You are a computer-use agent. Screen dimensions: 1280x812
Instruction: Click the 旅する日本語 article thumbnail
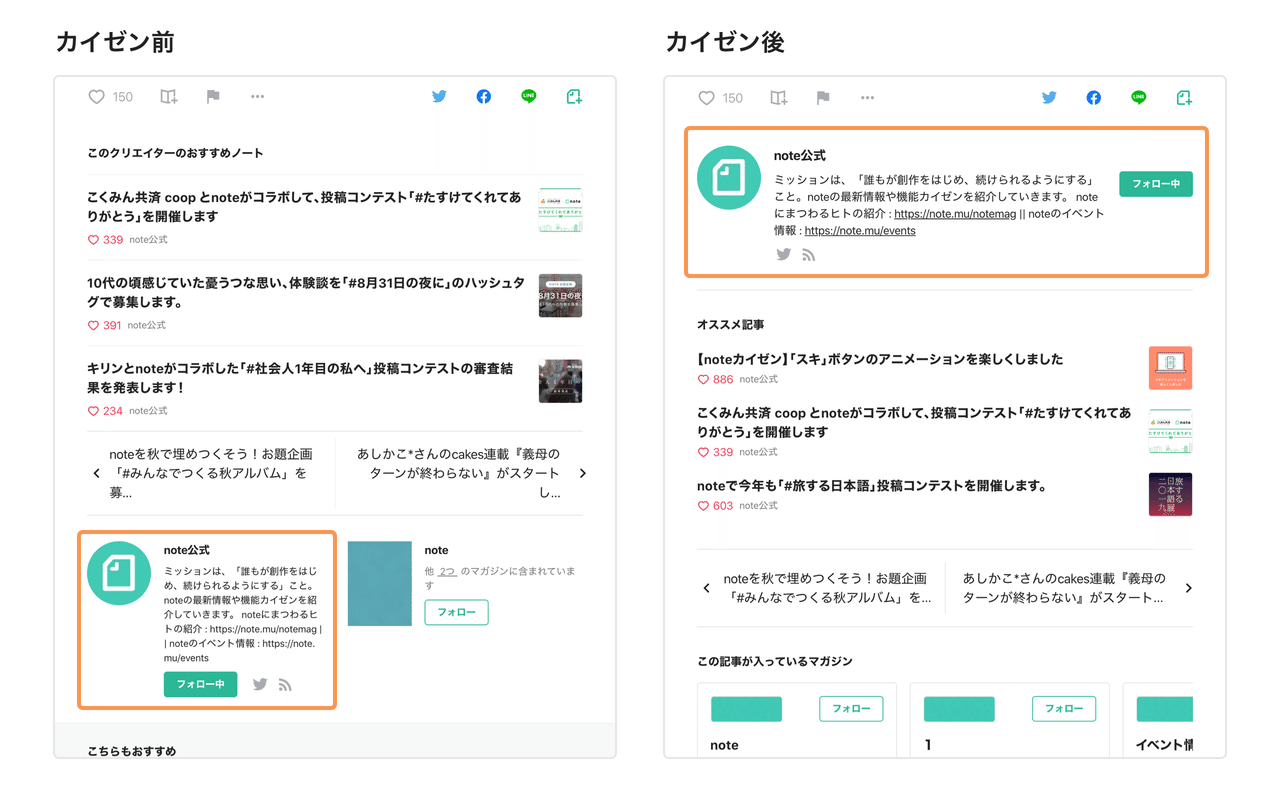1170,494
